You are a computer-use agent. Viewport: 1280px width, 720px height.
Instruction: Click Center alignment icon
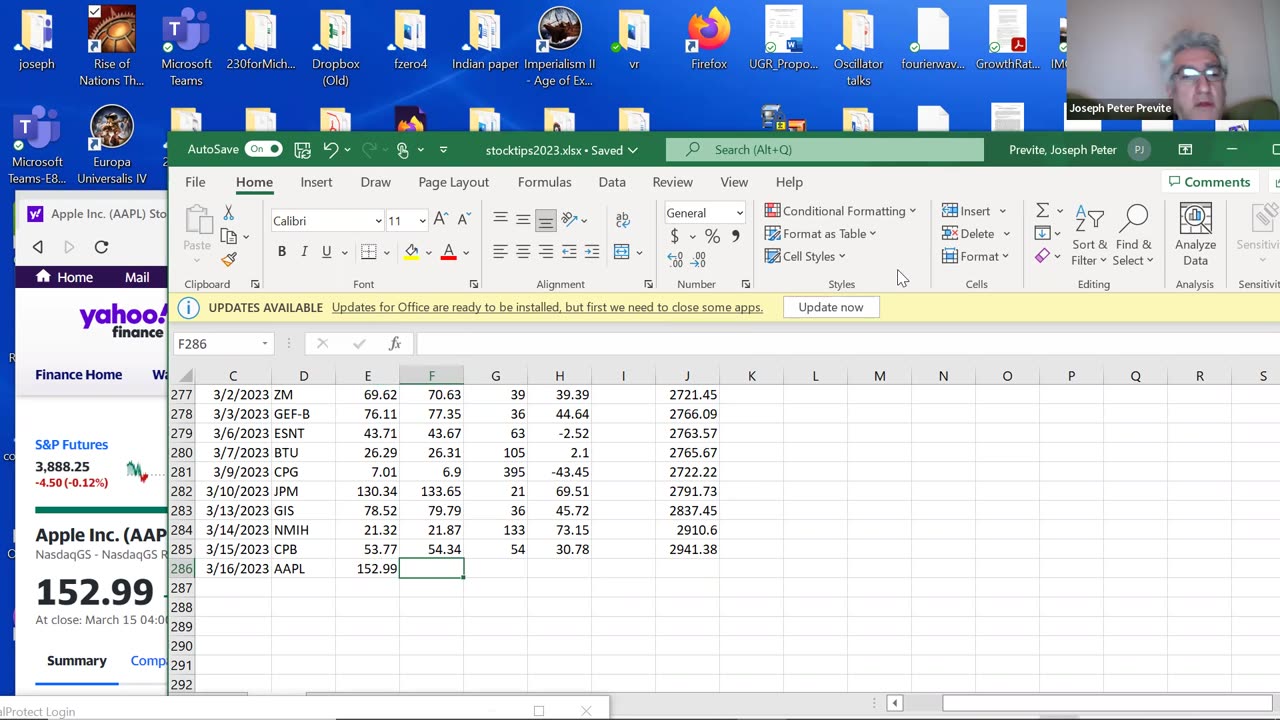(x=523, y=252)
